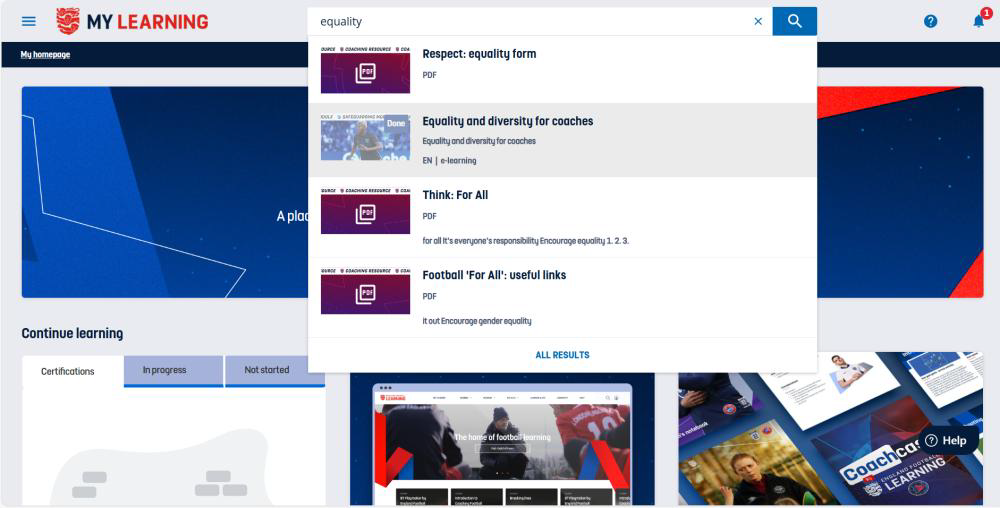Switch to the In progress tab
This screenshot has height=508, width=1000.
click(x=173, y=370)
